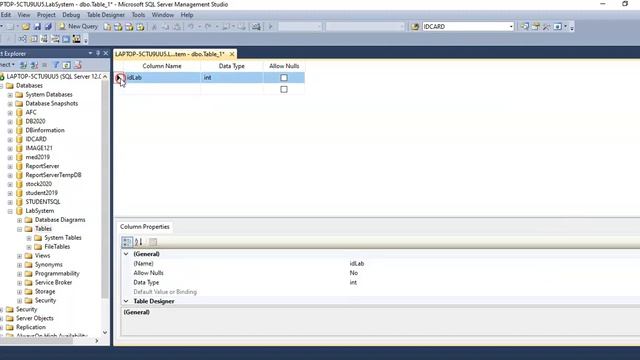The image size is (640, 360).
Task: Collapse the LabSystem database node
Action: click(10, 211)
